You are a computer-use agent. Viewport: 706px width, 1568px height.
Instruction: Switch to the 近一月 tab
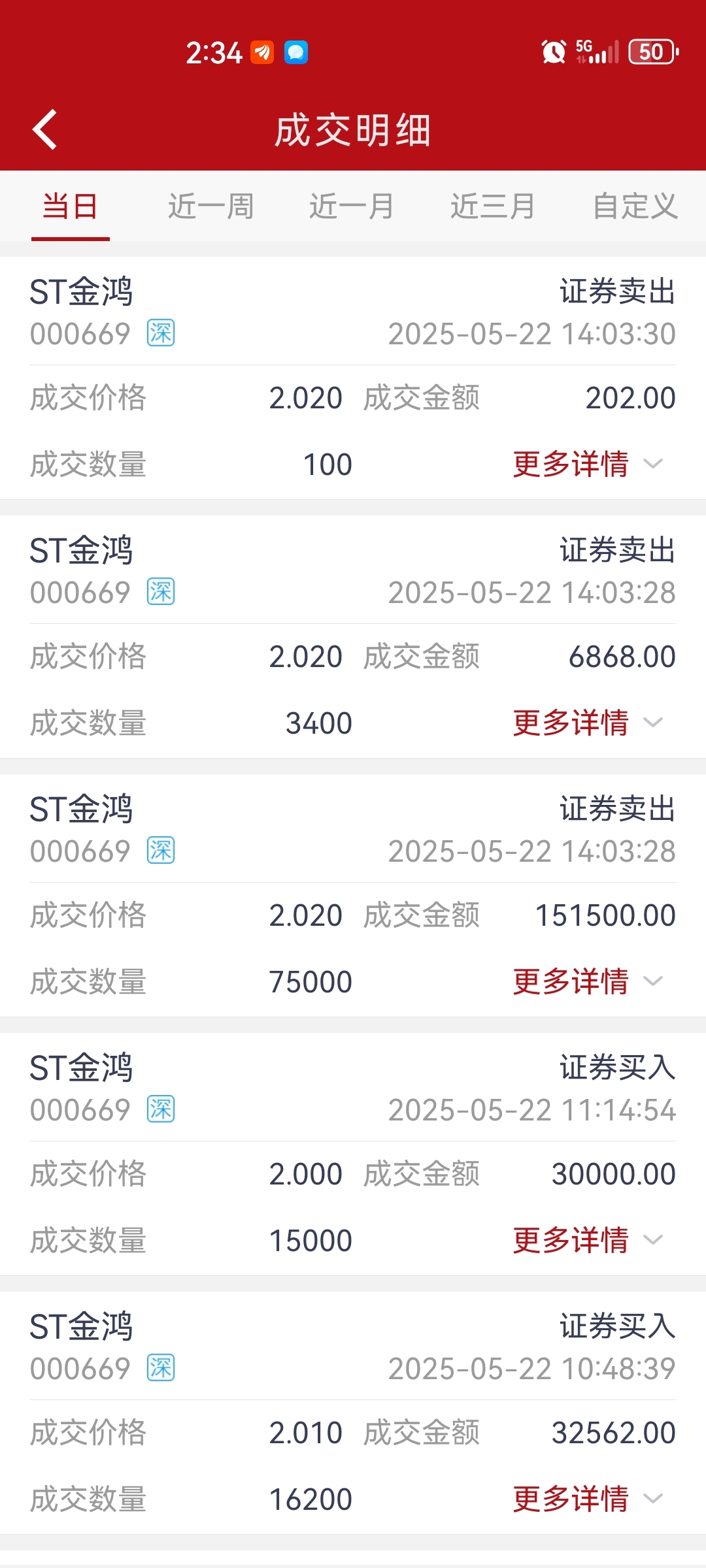coord(352,206)
